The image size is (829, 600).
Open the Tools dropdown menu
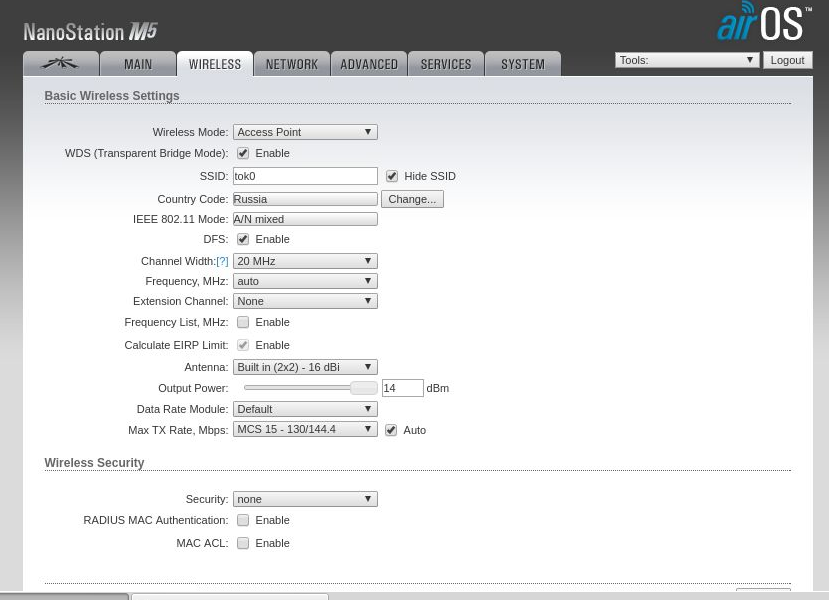pos(686,60)
